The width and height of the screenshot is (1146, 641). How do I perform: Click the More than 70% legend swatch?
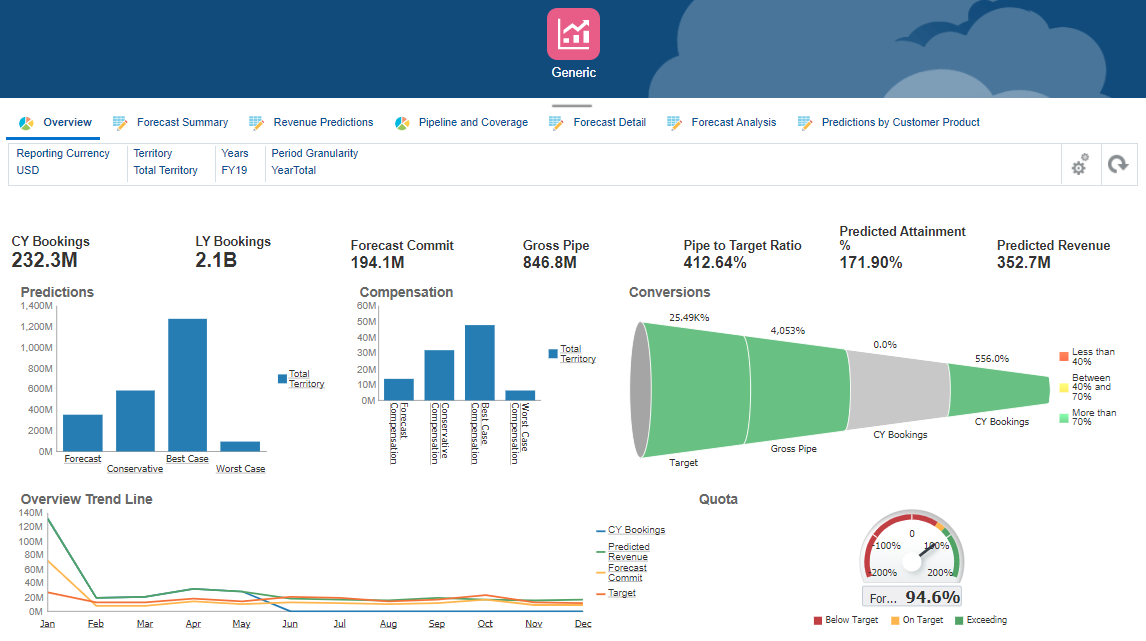pos(1064,418)
